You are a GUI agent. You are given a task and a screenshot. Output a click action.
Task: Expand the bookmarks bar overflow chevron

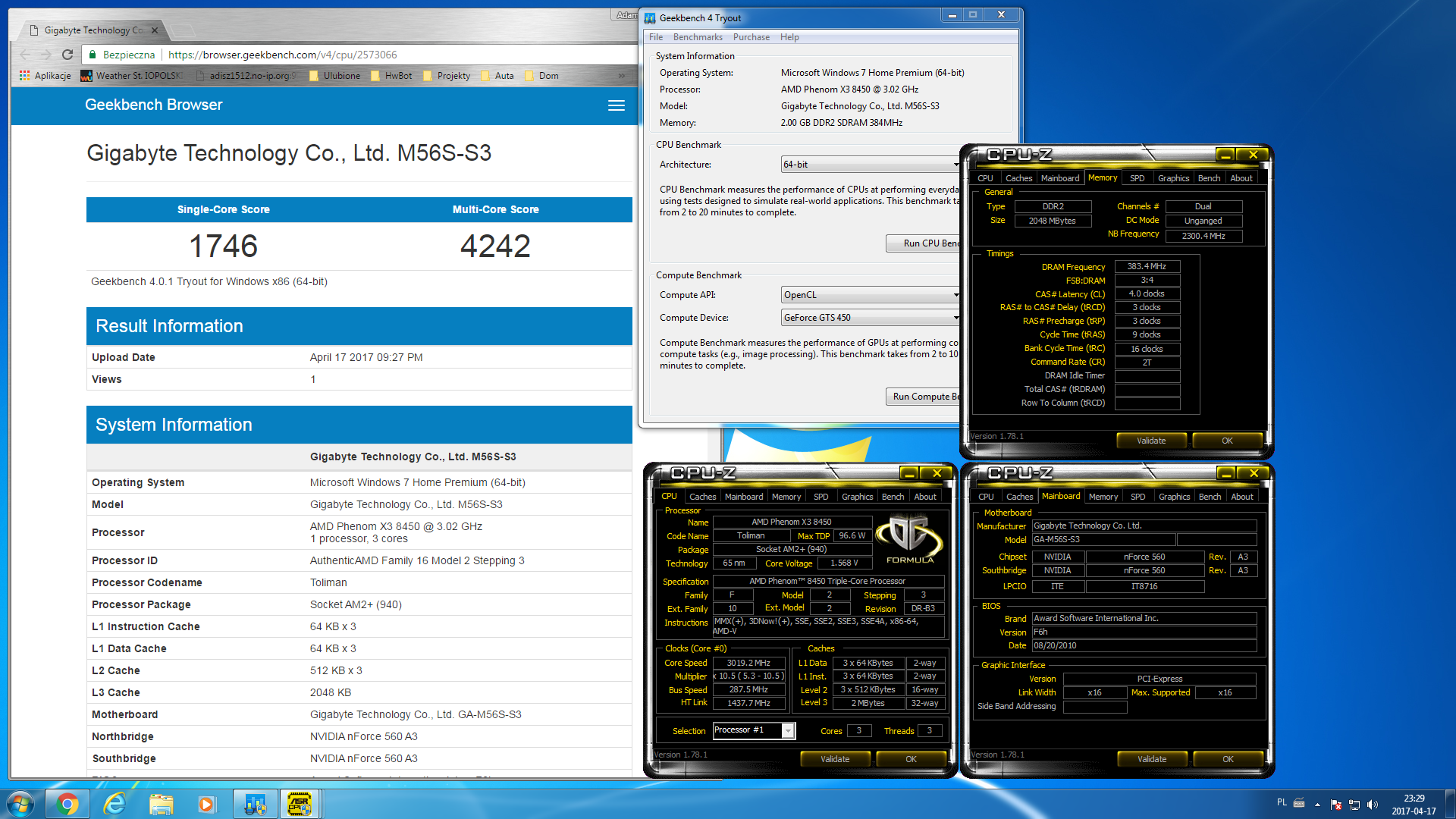pyautogui.click(x=622, y=76)
